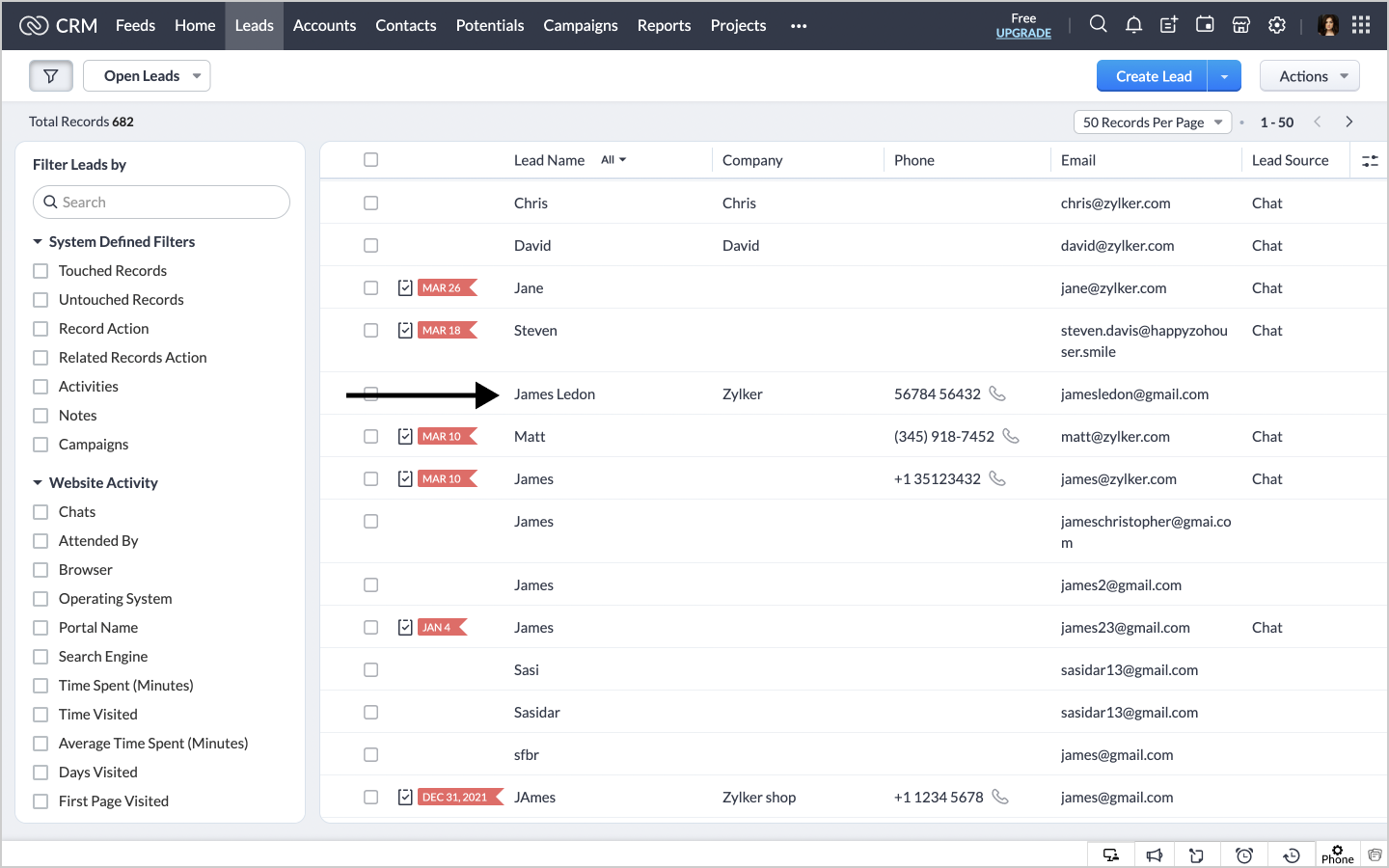
Task: Select the checkbox for lead Chris
Action: [370, 203]
